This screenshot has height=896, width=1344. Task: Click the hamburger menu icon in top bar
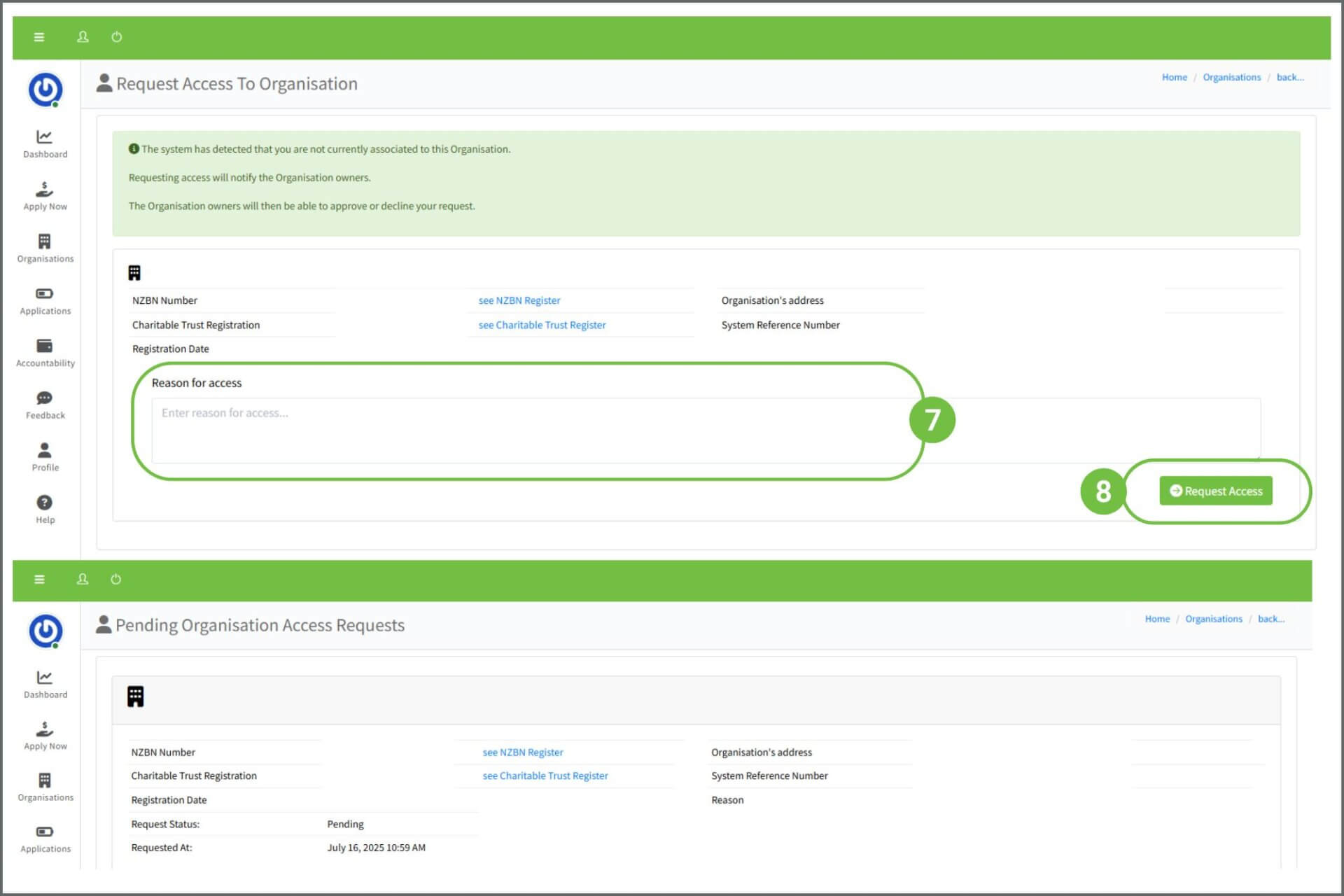(x=39, y=37)
